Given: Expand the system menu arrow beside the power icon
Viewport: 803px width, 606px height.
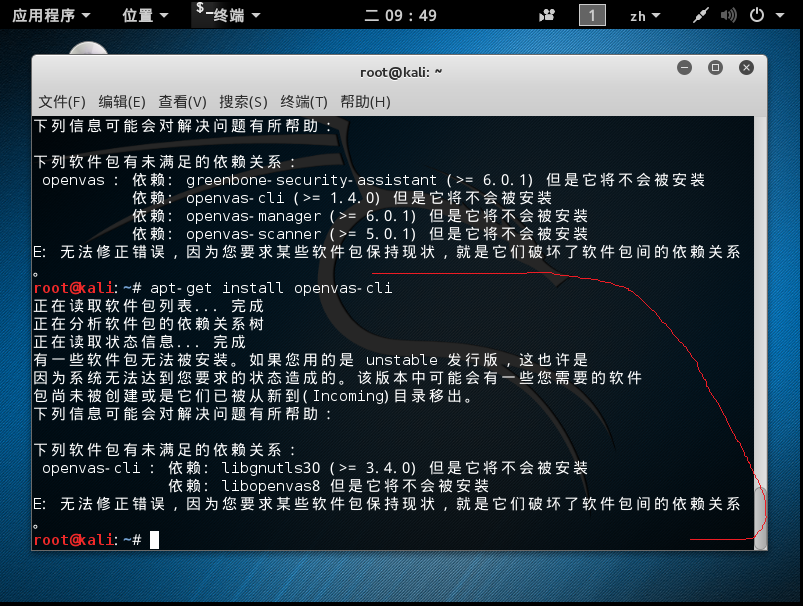Looking at the screenshot, I should click(x=780, y=15).
